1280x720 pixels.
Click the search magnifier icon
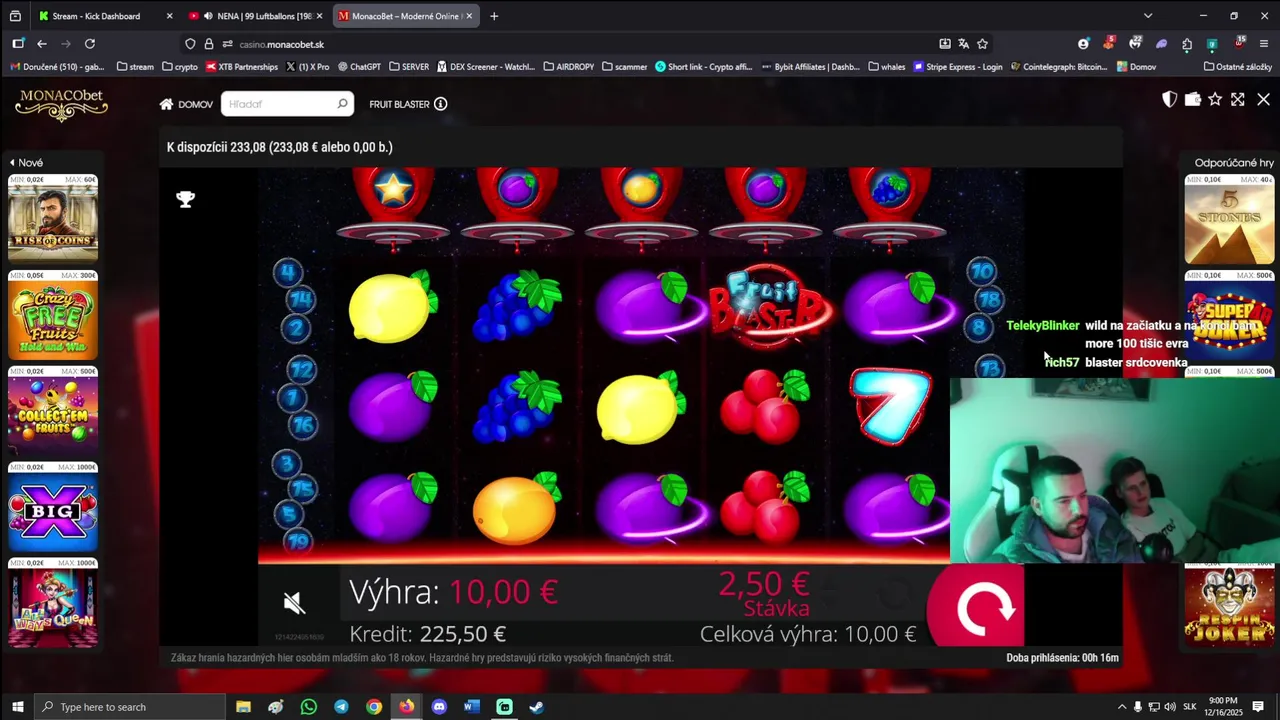pos(342,104)
